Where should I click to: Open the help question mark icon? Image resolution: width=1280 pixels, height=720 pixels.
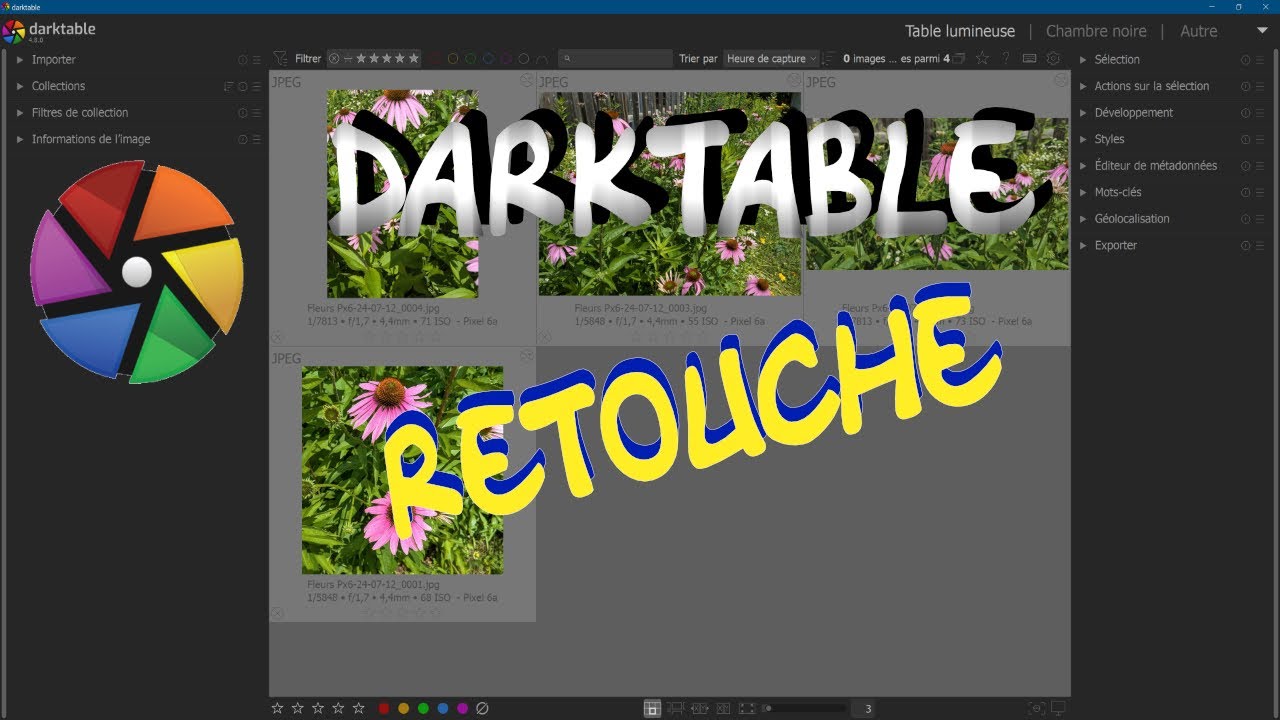(1006, 59)
